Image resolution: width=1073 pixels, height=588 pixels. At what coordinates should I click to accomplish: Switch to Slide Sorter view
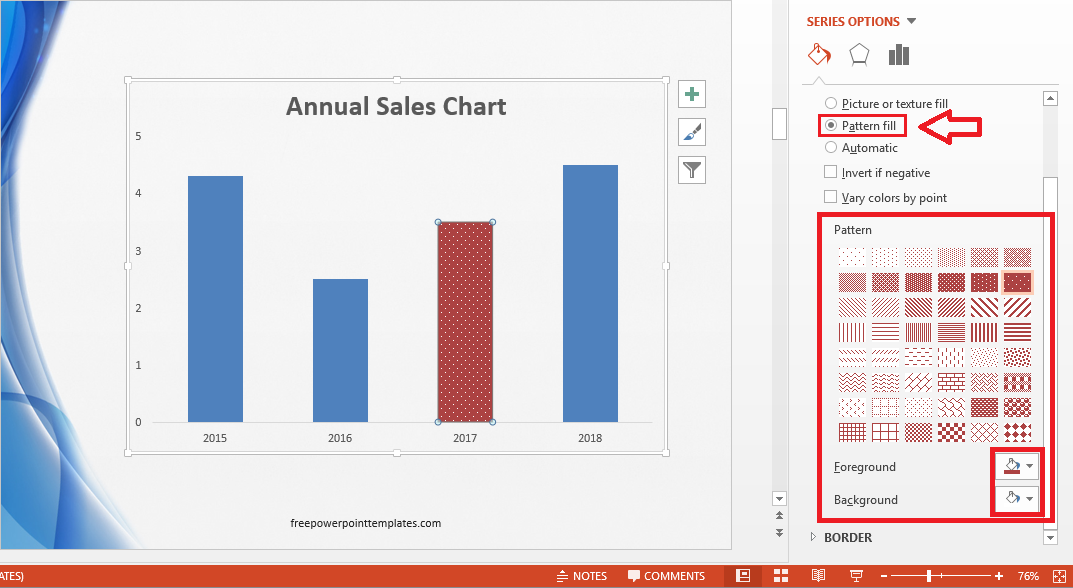pos(781,575)
